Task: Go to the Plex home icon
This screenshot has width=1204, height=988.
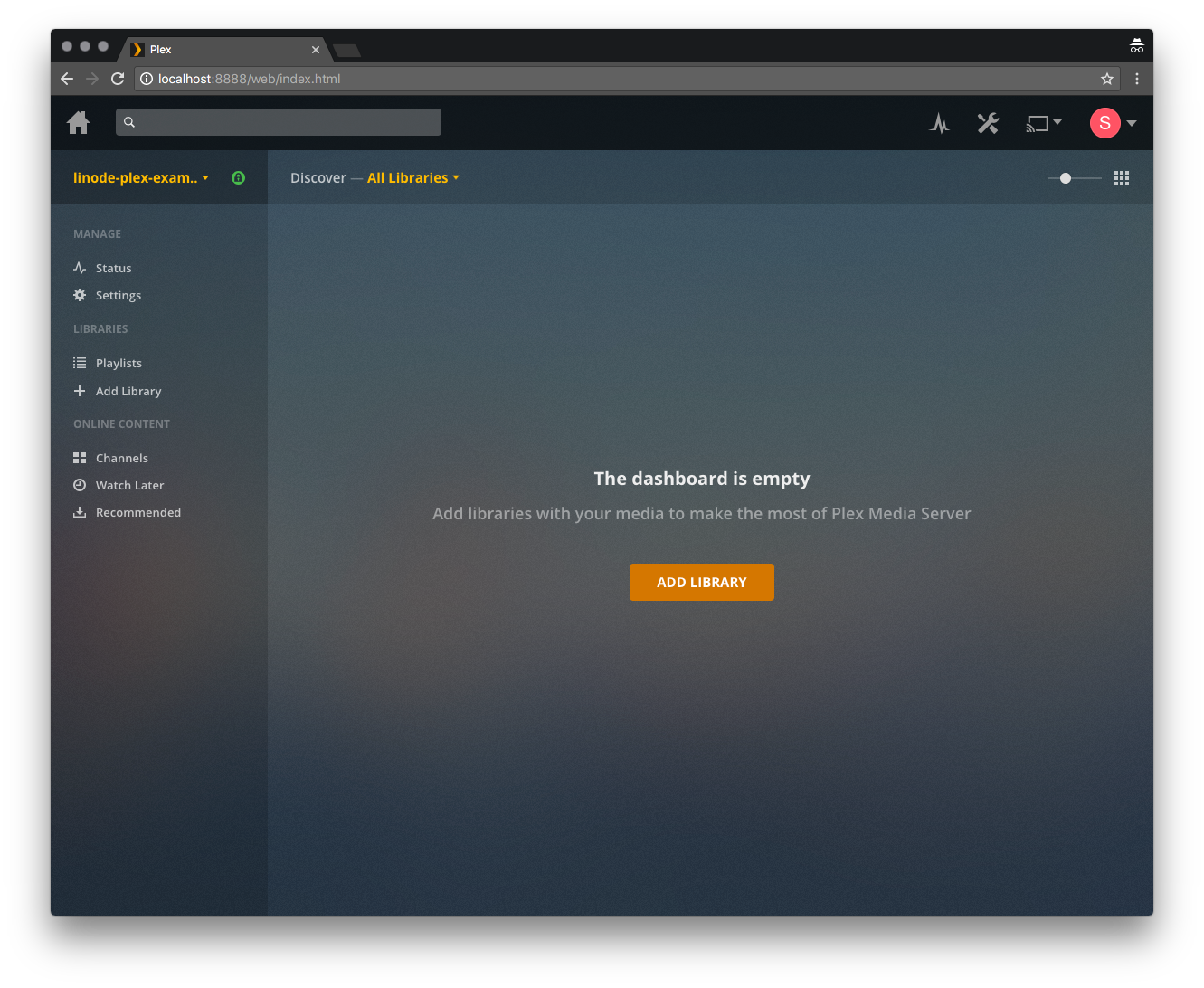Action: [79, 123]
